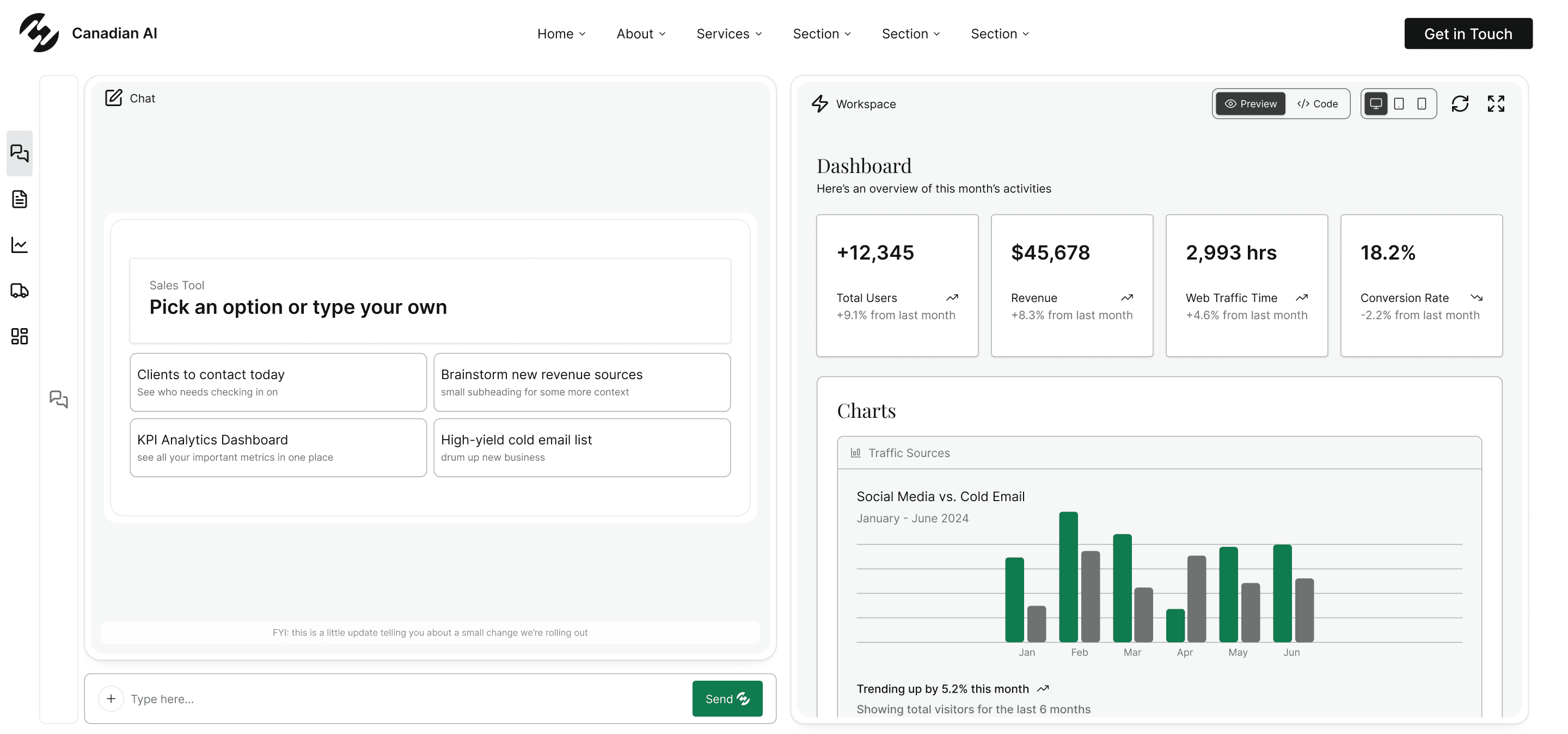
Task: Click the new chat pencil icon
Action: (113, 98)
